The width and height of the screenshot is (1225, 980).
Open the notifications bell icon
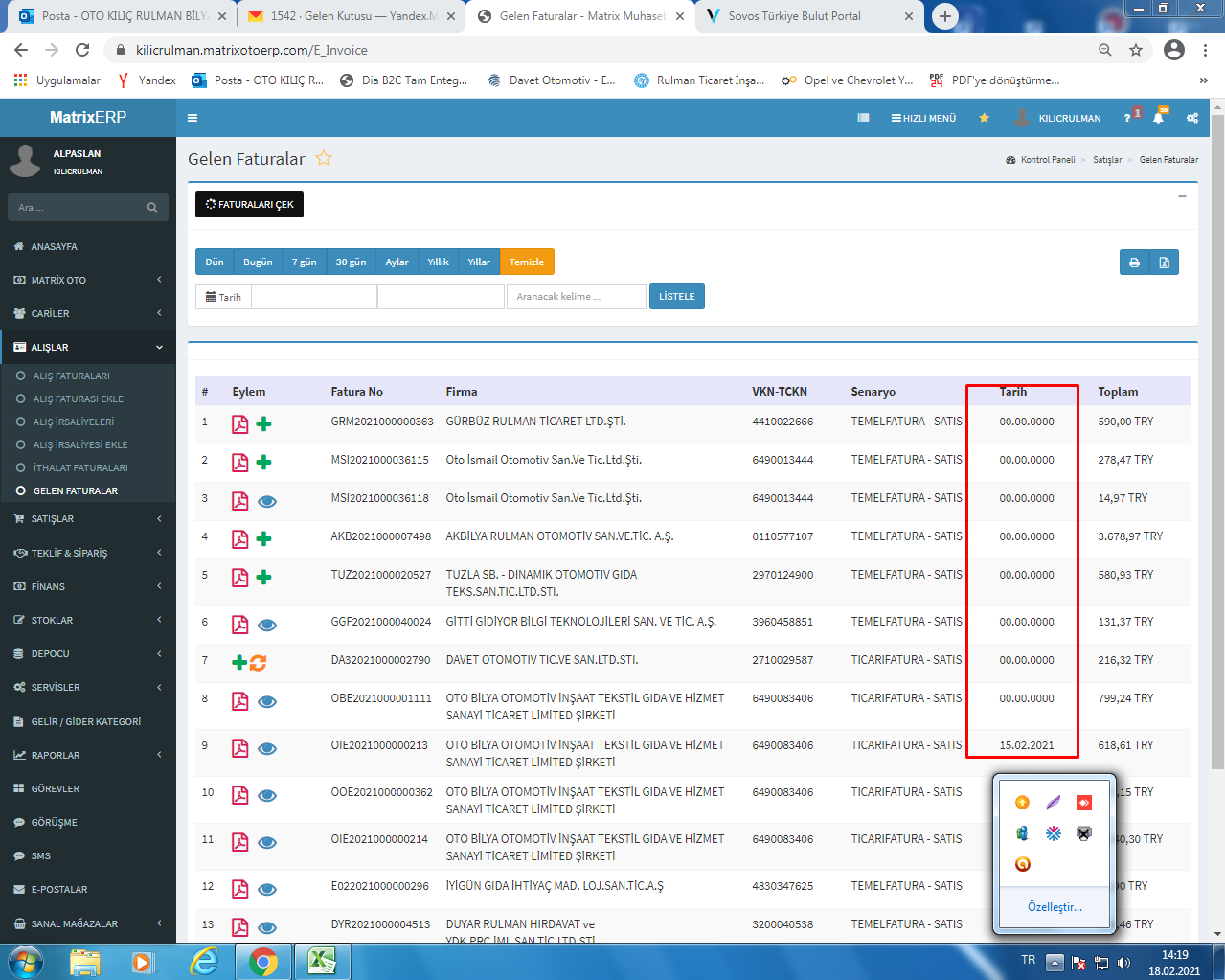tap(1158, 118)
